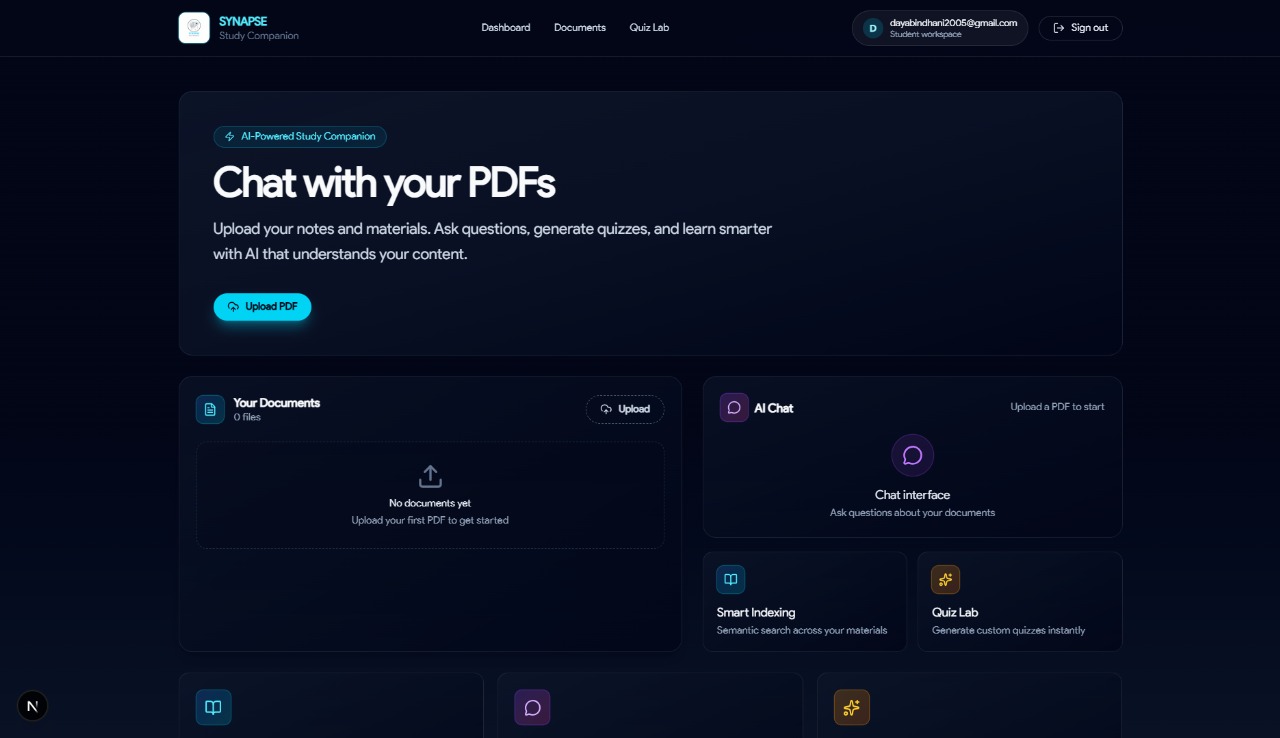Image resolution: width=1280 pixels, height=738 pixels.
Task: Click the document icon beside Your Documents
Action: (x=210, y=409)
